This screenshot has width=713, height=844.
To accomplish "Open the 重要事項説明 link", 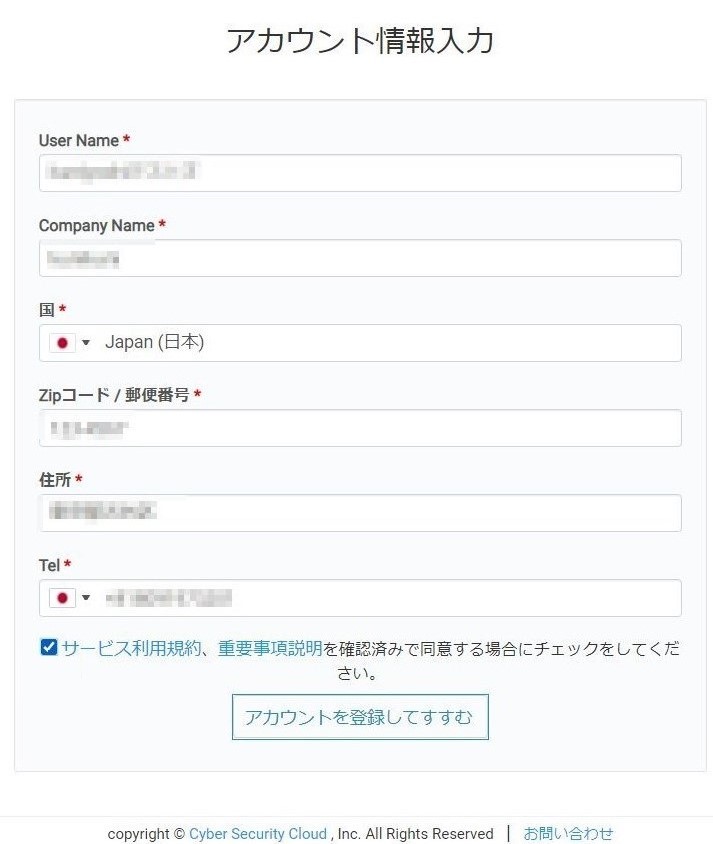I will click(270, 648).
